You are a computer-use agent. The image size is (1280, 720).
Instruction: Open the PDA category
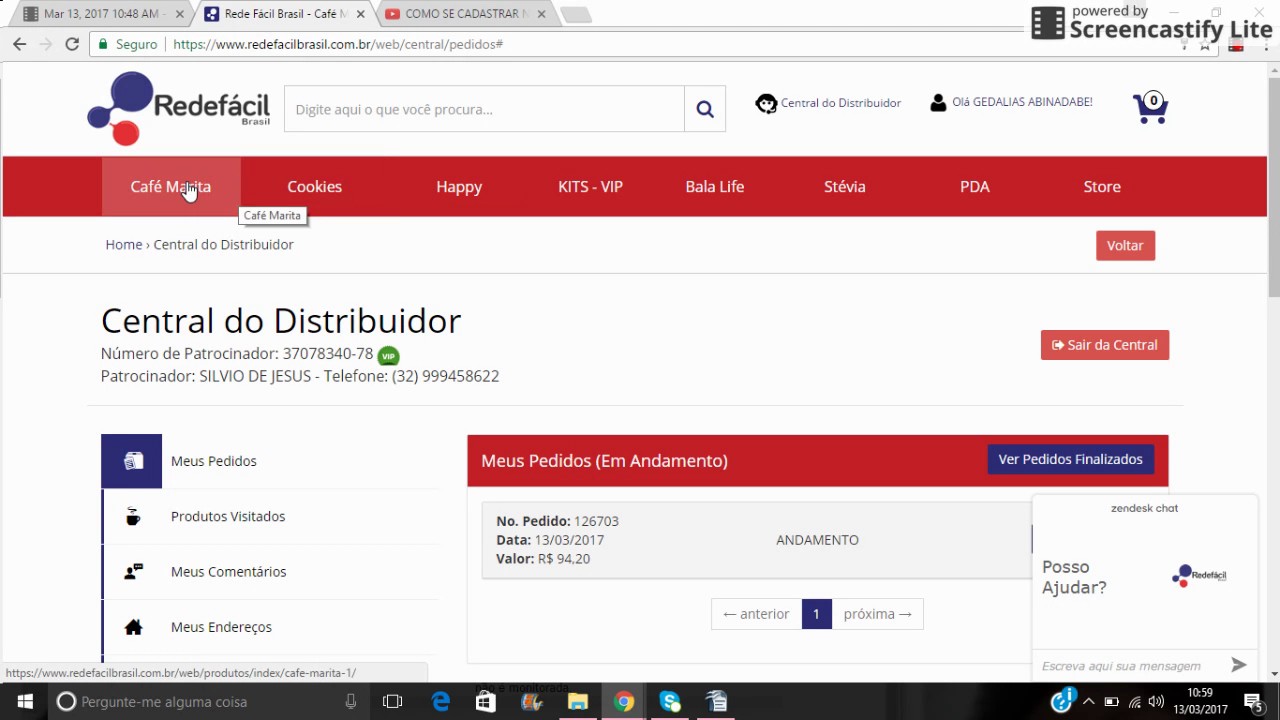pyautogui.click(x=975, y=186)
